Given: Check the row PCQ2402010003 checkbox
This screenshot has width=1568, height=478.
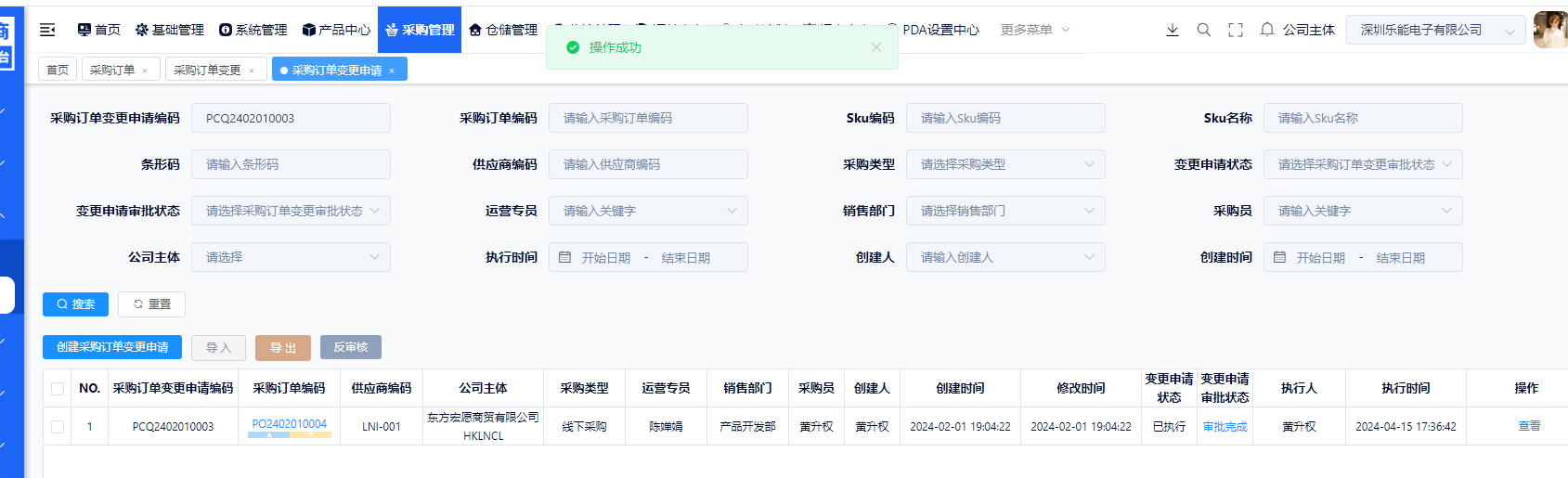Looking at the screenshot, I should point(58,427).
